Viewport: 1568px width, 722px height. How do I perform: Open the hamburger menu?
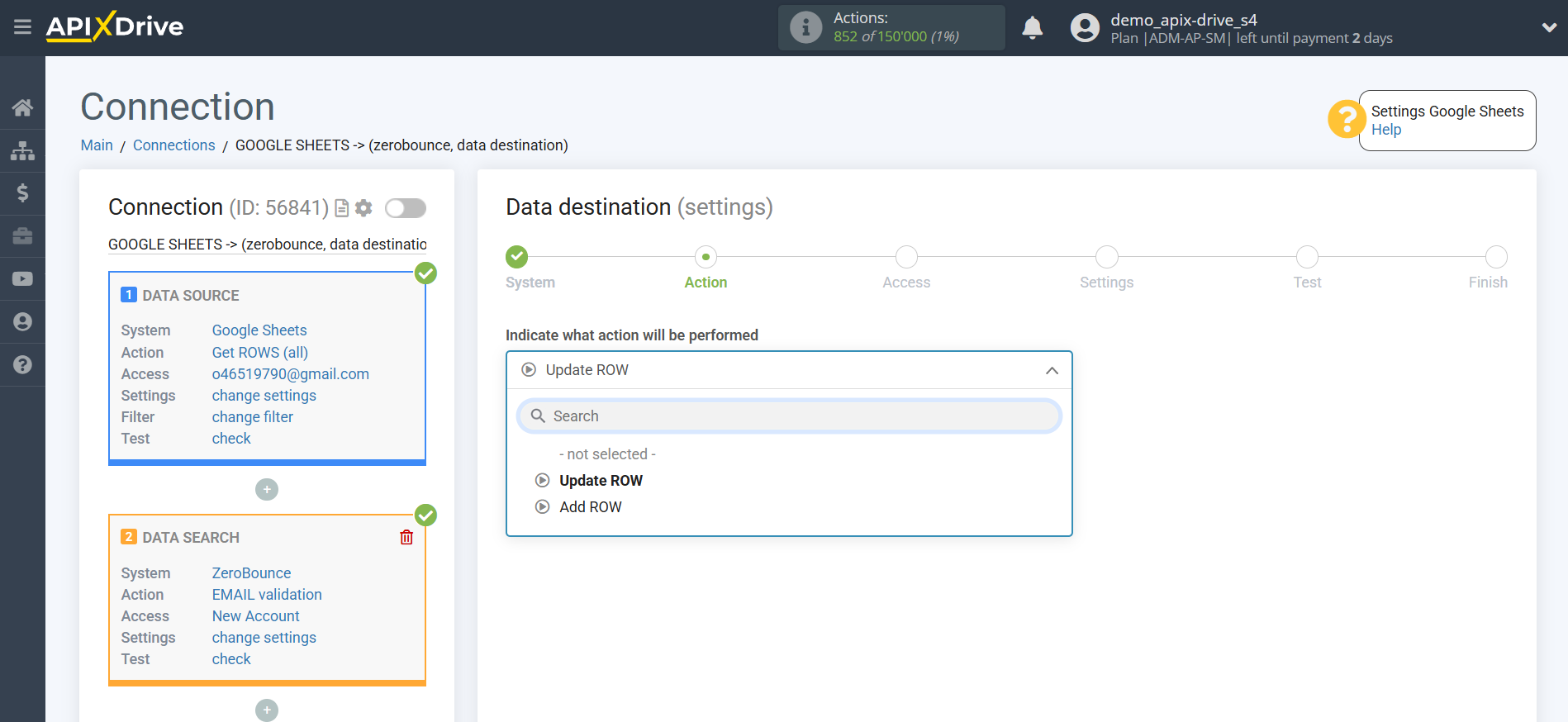click(x=22, y=27)
